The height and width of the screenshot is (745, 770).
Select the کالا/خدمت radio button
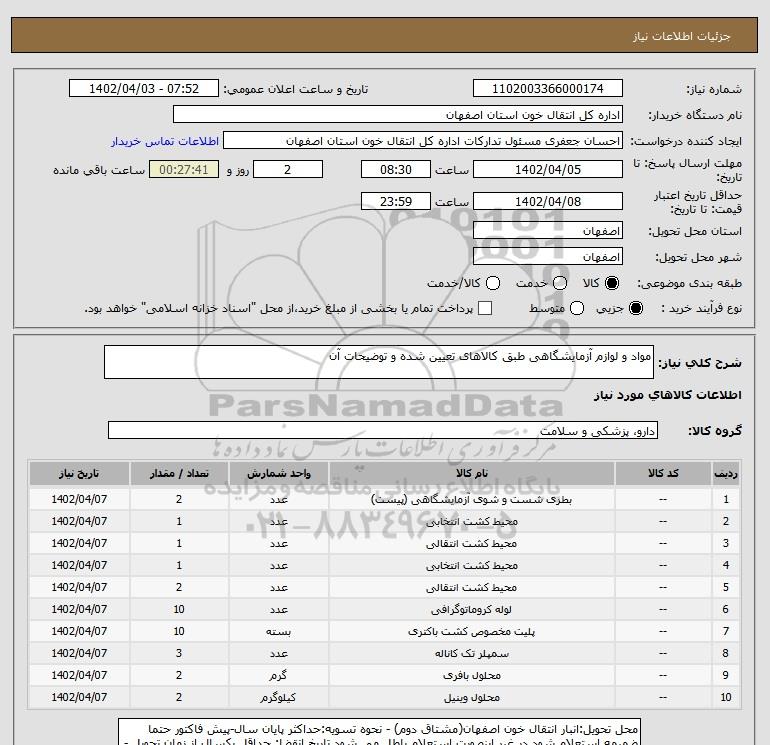(493, 283)
